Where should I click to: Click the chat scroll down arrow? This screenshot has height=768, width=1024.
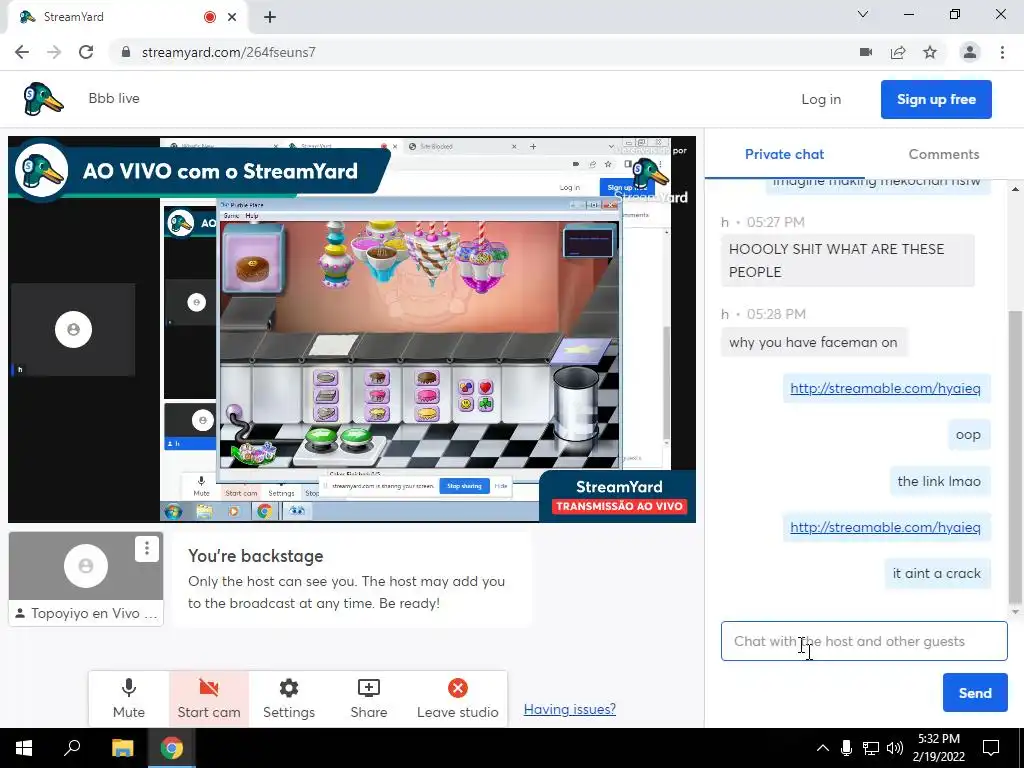pos(1015,612)
